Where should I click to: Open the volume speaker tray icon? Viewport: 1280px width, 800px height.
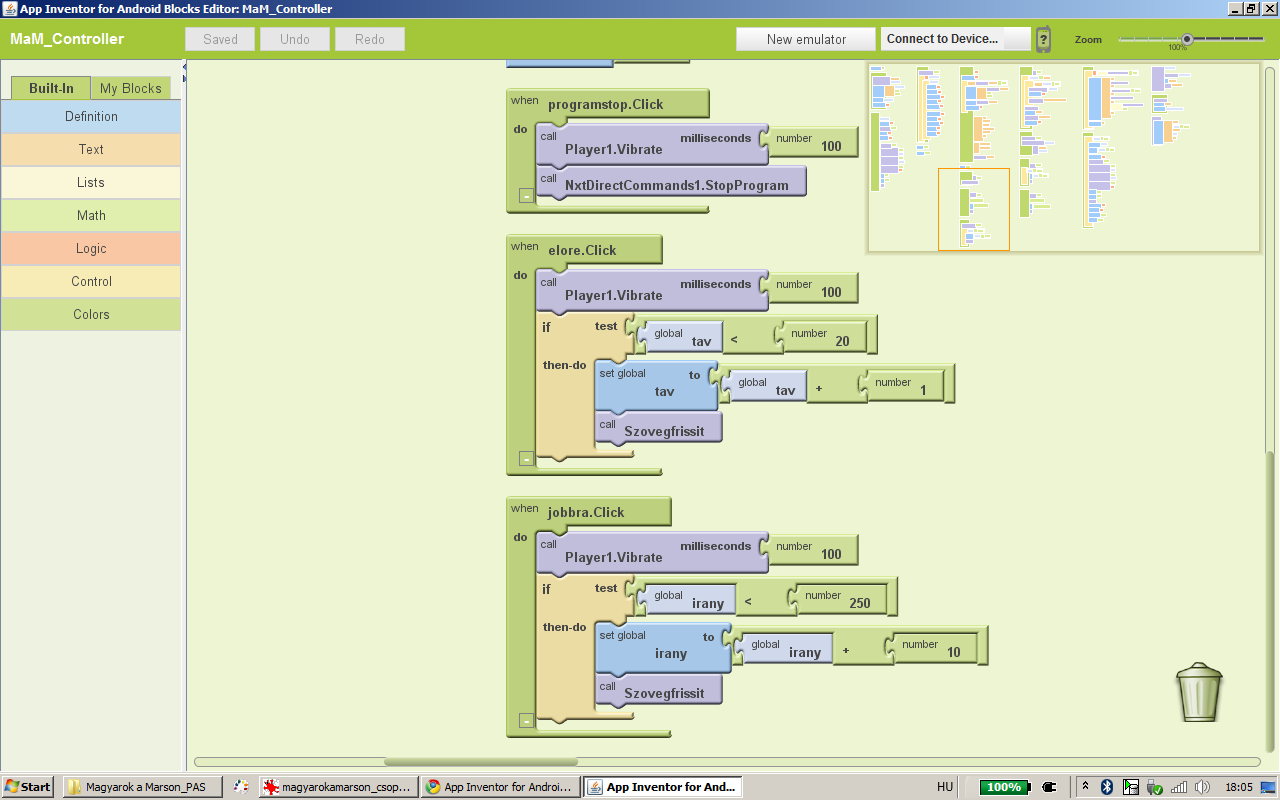point(1202,787)
